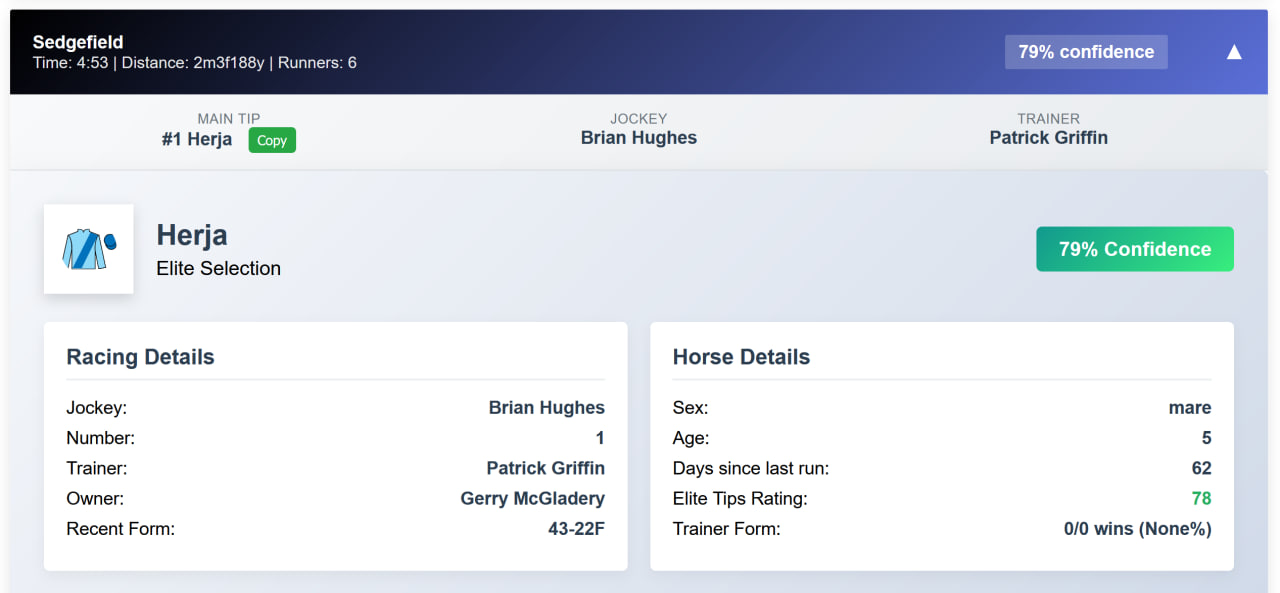Collapse the Sedgefield race card arrow
This screenshot has height=593, width=1280.
pos(1234,52)
